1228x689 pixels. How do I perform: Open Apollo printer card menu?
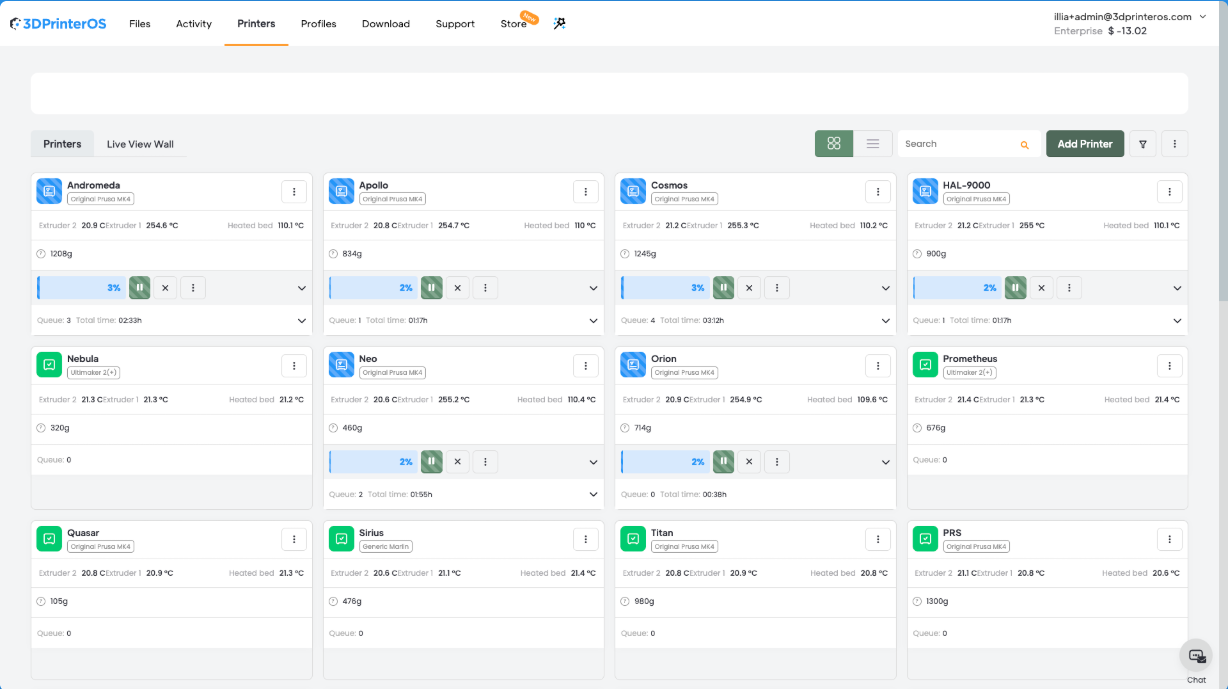tap(585, 191)
